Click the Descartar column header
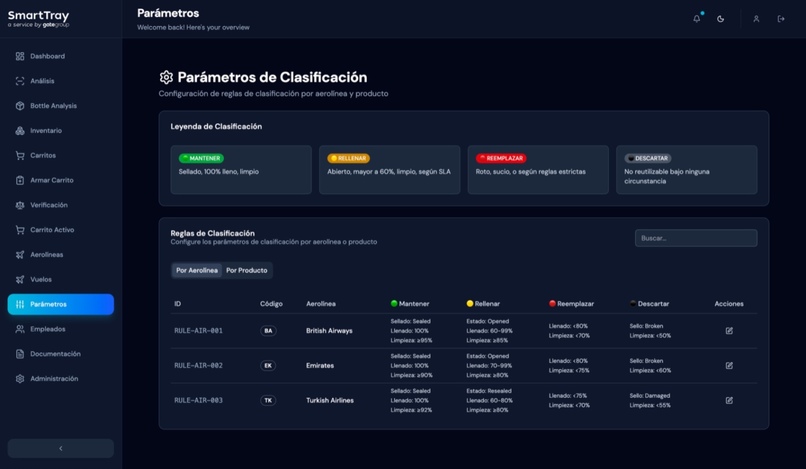The image size is (806, 469). click(x=649, y=304)
